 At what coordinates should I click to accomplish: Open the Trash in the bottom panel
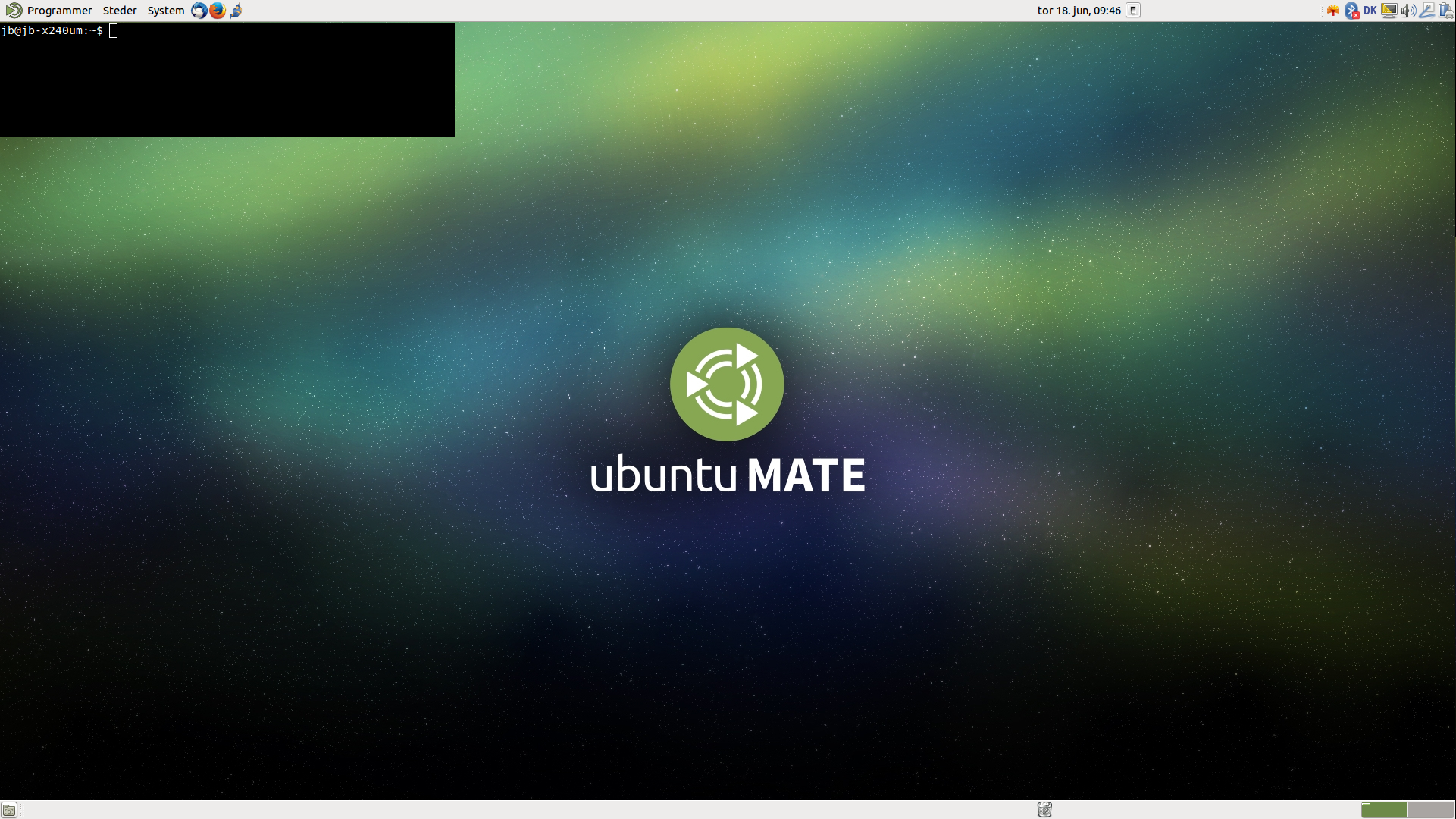[1044, 810]
